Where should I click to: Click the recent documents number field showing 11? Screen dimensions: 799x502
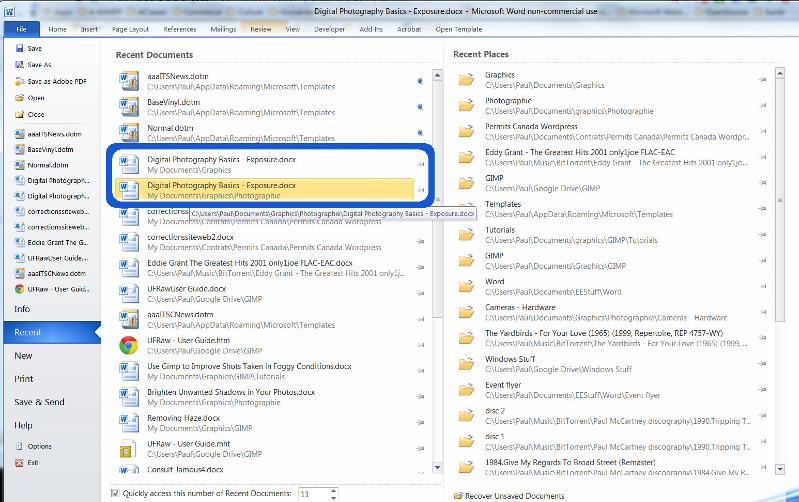313,494
